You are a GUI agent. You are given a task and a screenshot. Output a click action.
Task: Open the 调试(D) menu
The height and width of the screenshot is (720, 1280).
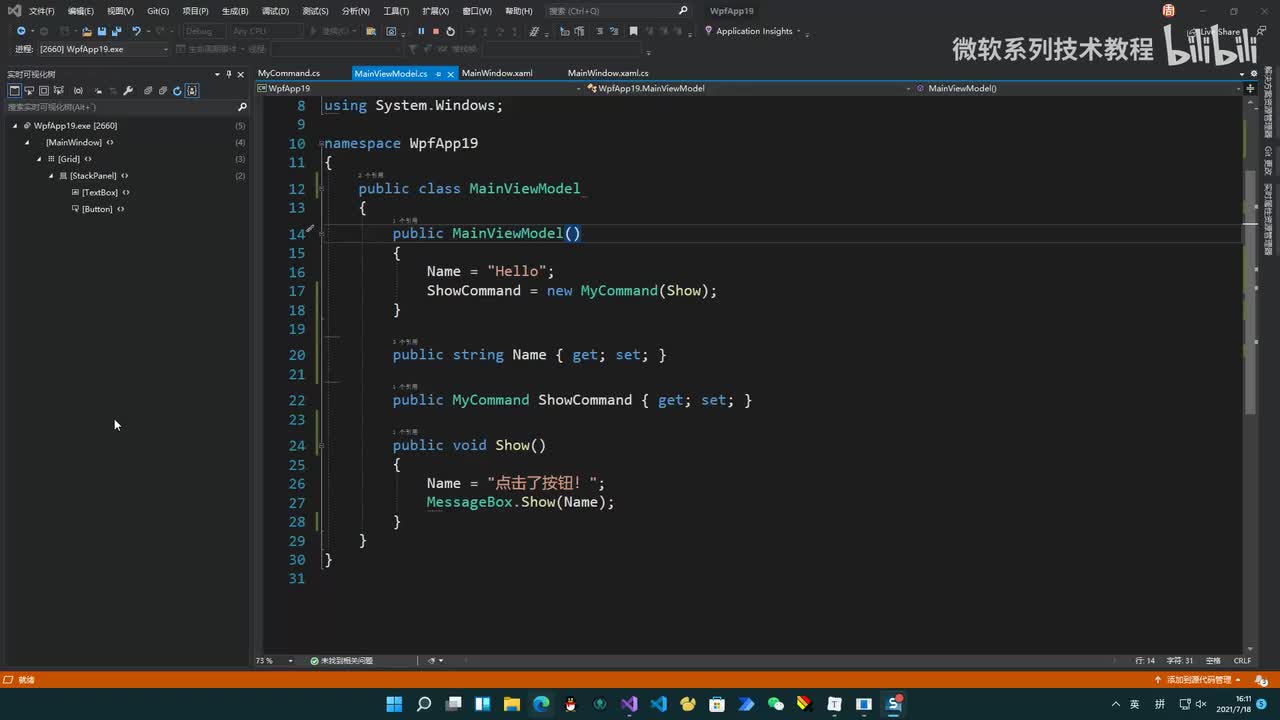(x=275, y=11)
